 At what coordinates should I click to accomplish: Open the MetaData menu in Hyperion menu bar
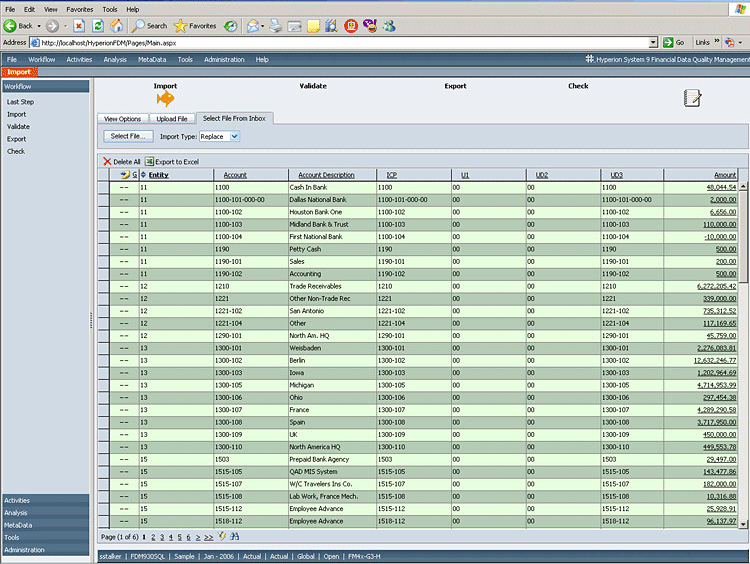[x=152, y=59]
